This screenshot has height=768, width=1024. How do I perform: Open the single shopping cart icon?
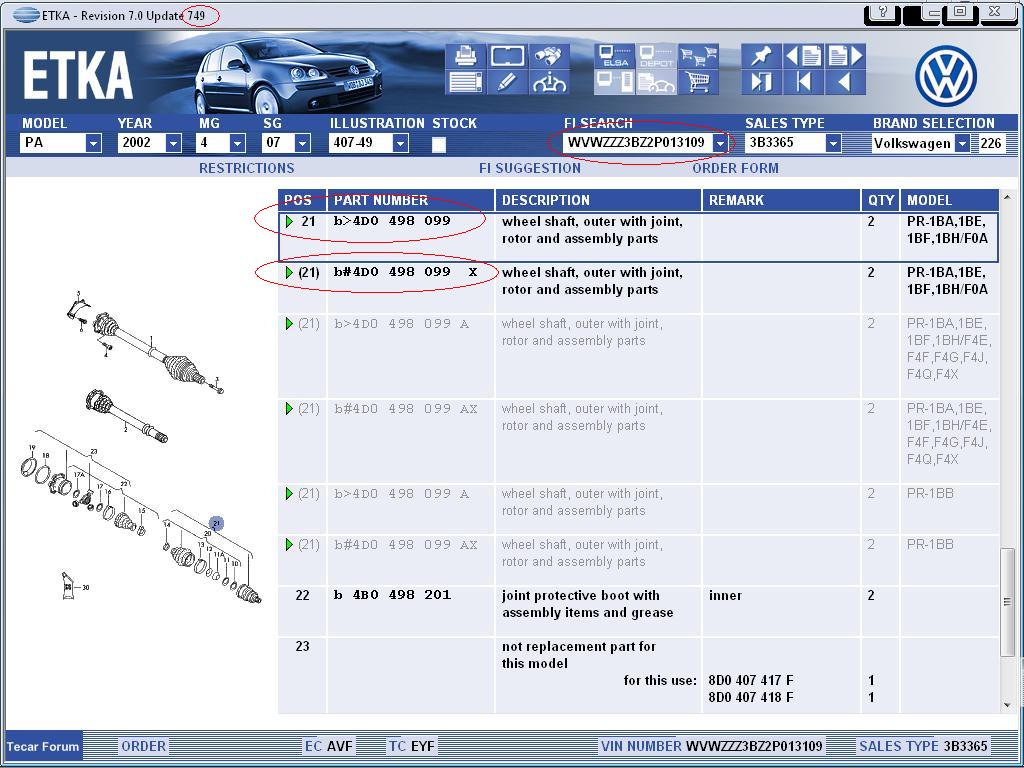click(x=698, y=82)
